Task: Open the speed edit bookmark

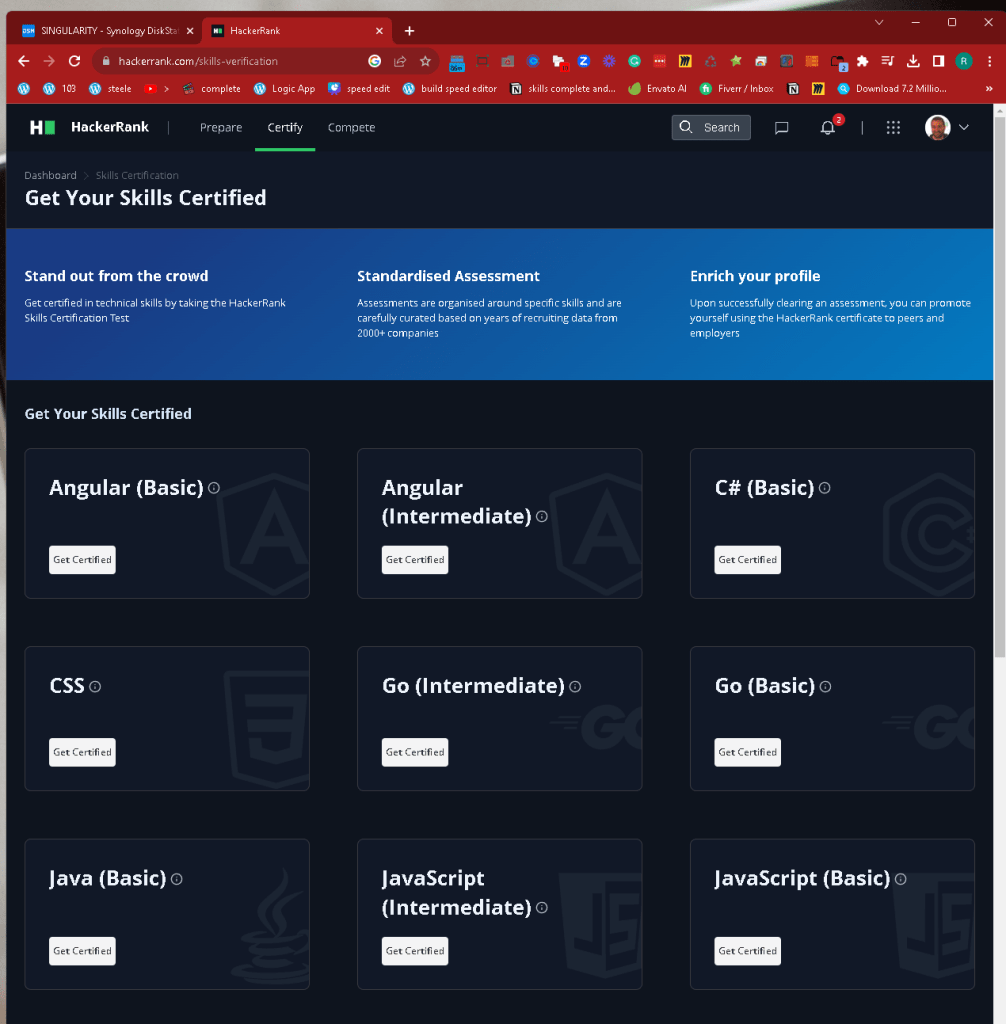Action: click(359, 89)
